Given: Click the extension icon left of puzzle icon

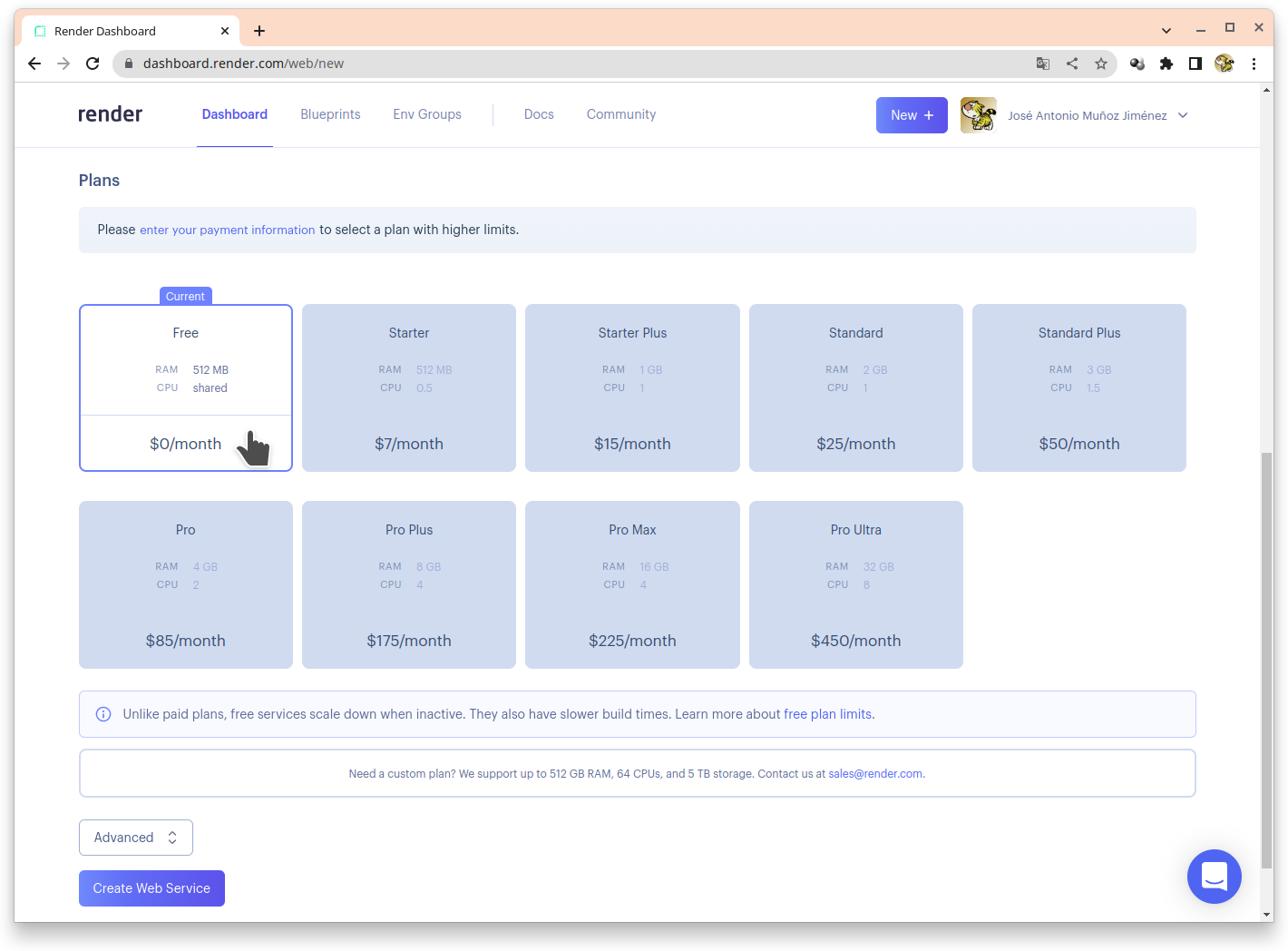Looking at the screenshot, I should (x=1137, y=64).
